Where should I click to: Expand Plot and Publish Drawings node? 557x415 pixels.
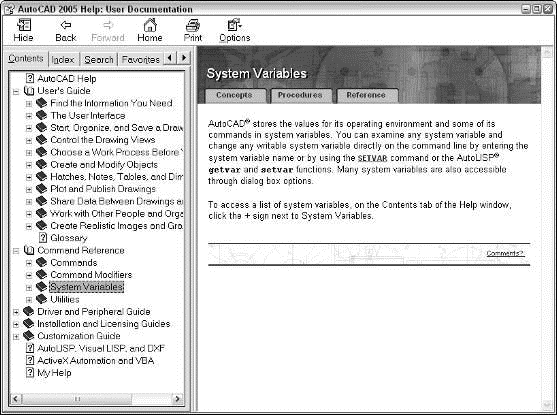29,189
